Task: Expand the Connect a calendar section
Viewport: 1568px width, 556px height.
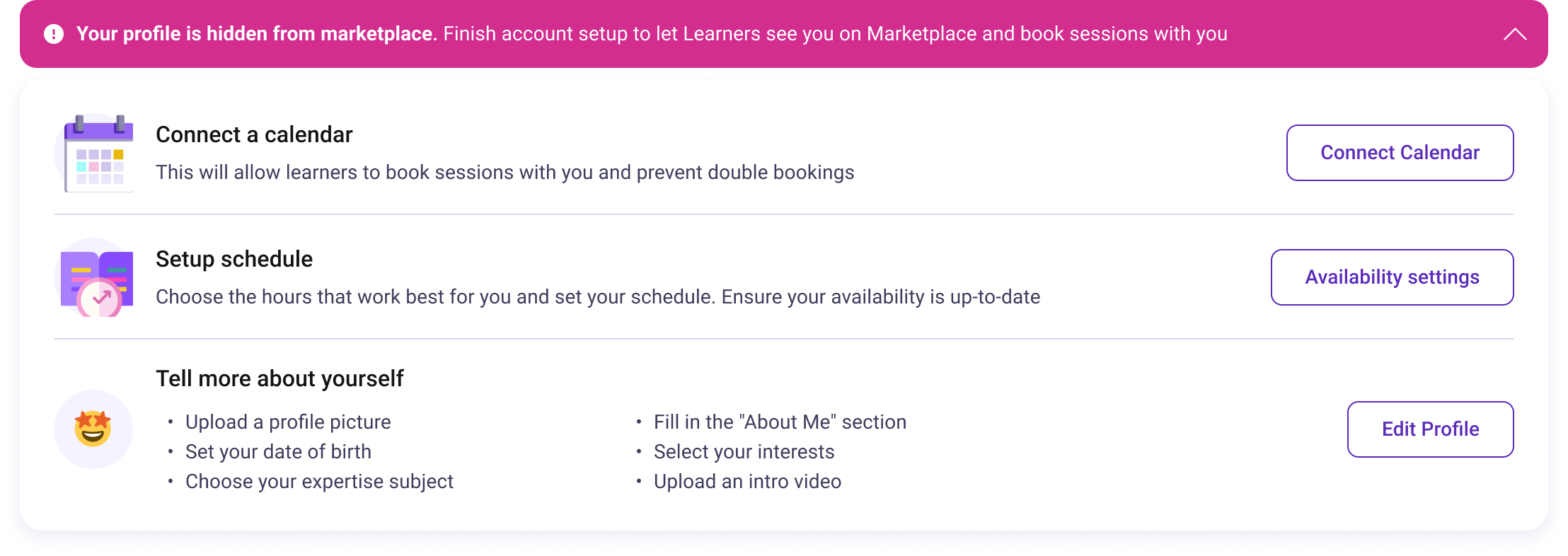Action: [x=253, y=134]
